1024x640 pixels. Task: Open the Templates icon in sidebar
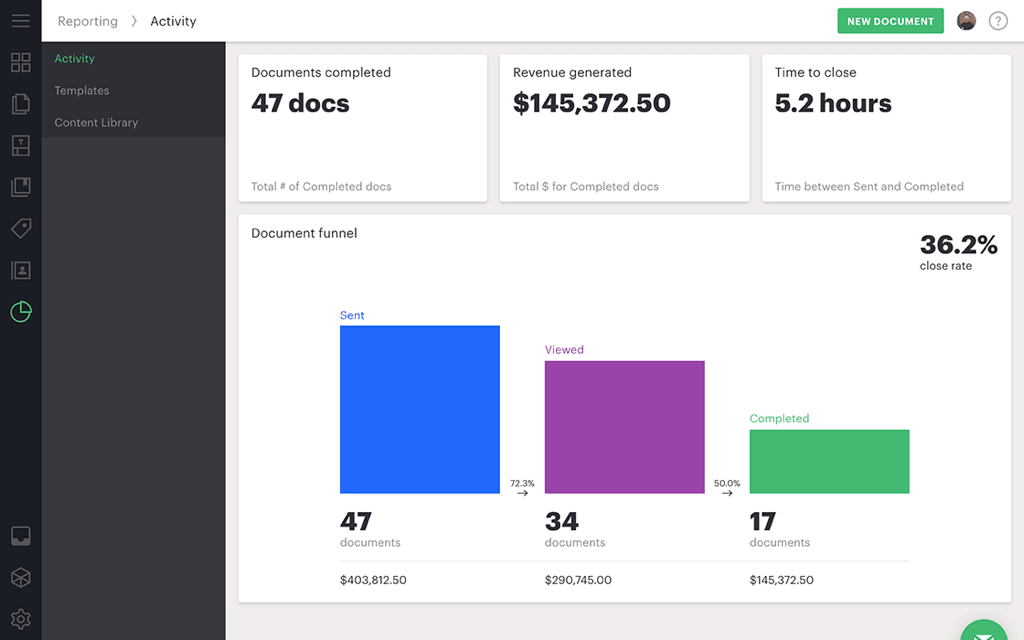click(x=20, y=146)
